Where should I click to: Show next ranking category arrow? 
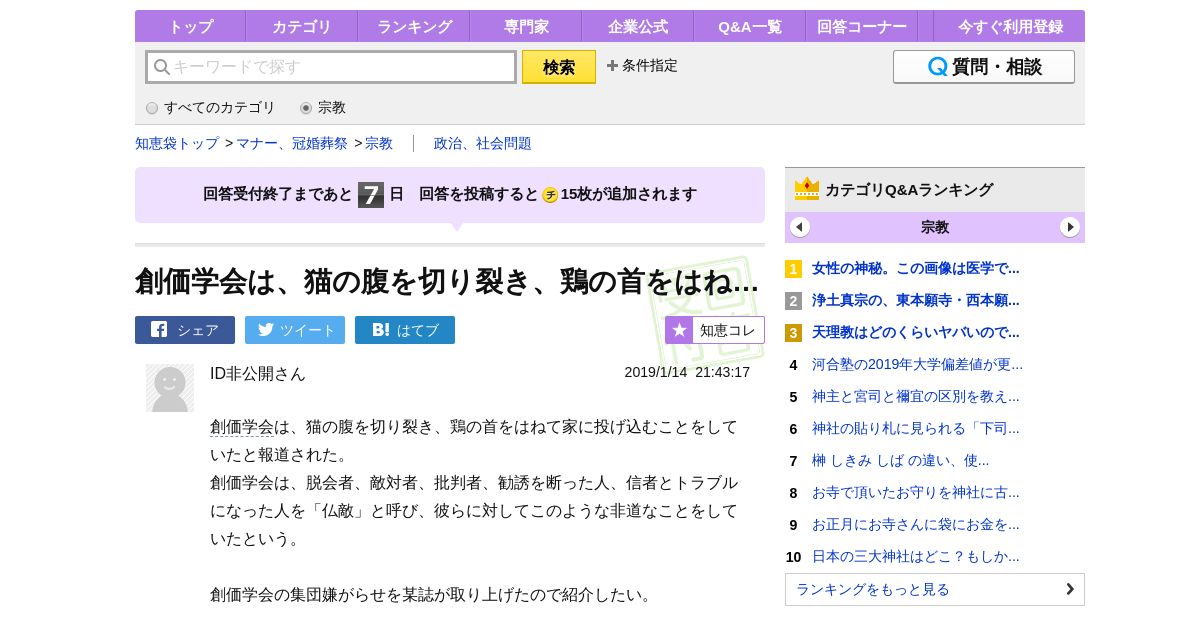coord(1070,227)
